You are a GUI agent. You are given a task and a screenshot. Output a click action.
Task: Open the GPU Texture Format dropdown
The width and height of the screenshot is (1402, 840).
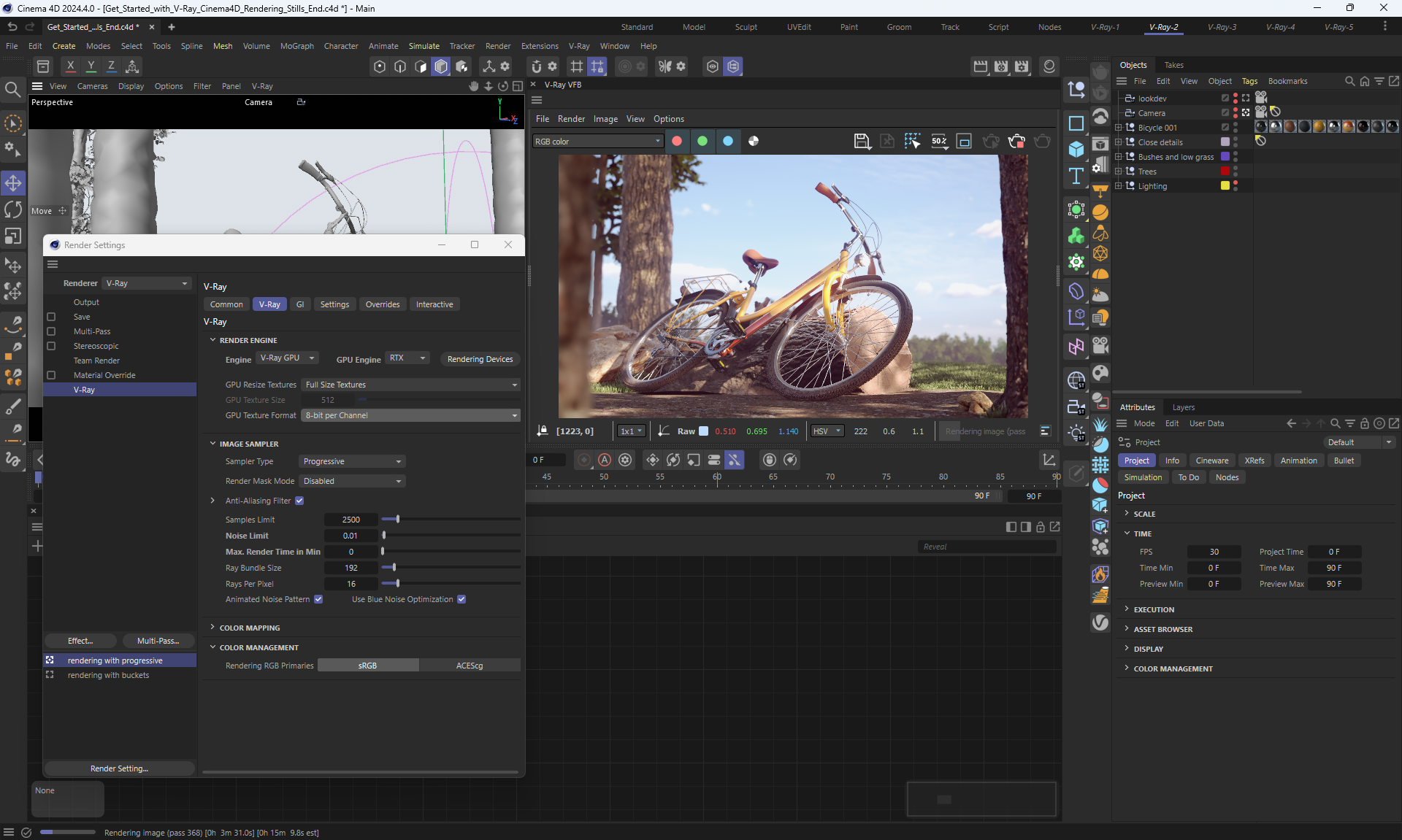coord(410,415)
